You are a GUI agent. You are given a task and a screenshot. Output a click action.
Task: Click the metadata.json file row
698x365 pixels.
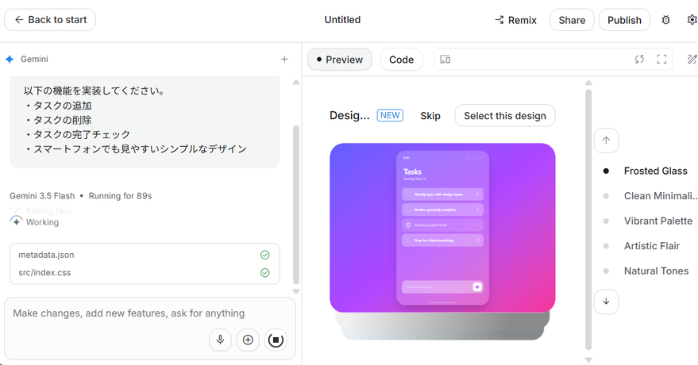[x=144, y=255]
